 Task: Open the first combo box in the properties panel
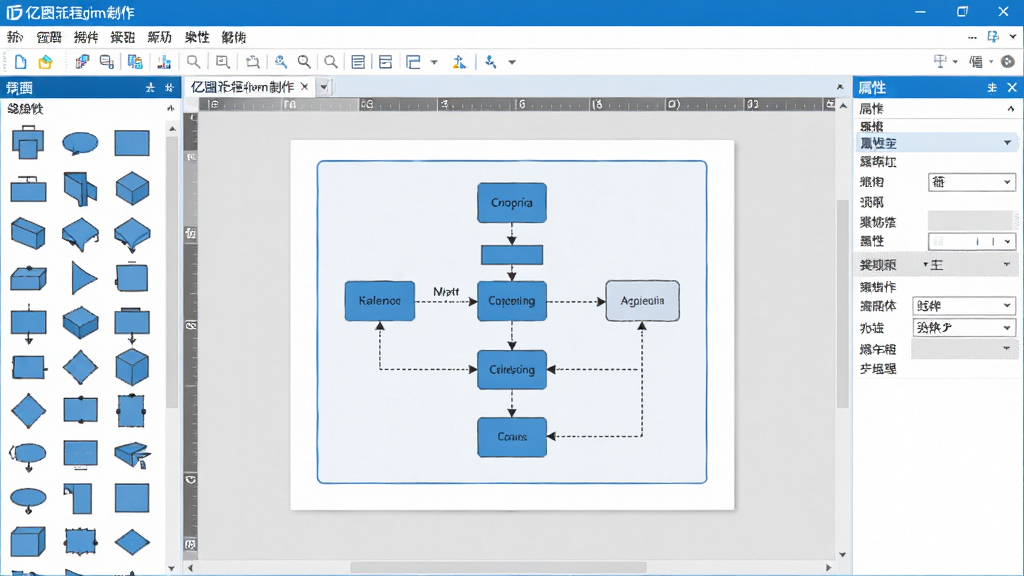(971, 182)
